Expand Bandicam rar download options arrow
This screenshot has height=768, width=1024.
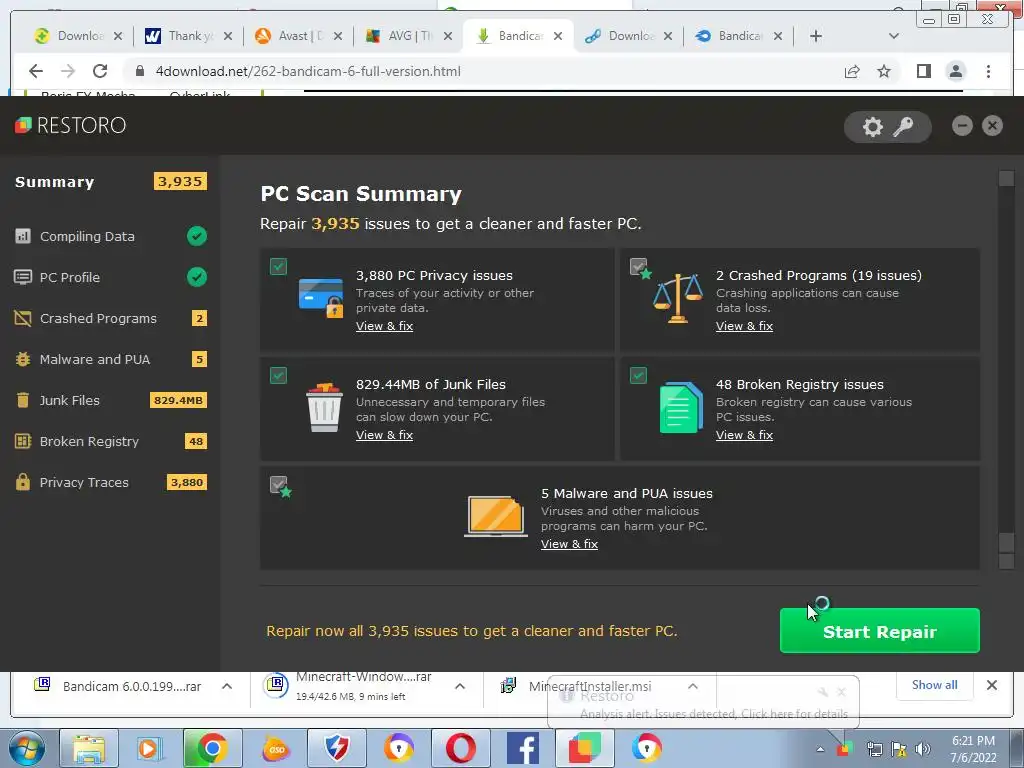click(x=227, y=686)
